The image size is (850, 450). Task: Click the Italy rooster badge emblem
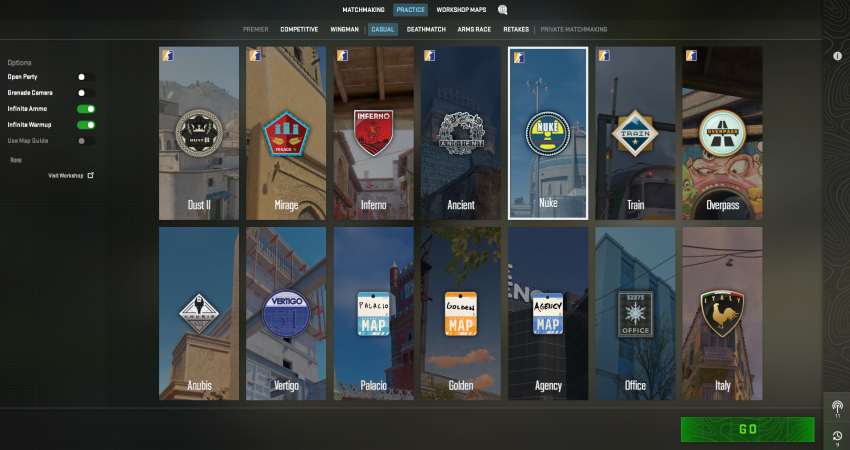click(x=721, y=313)
